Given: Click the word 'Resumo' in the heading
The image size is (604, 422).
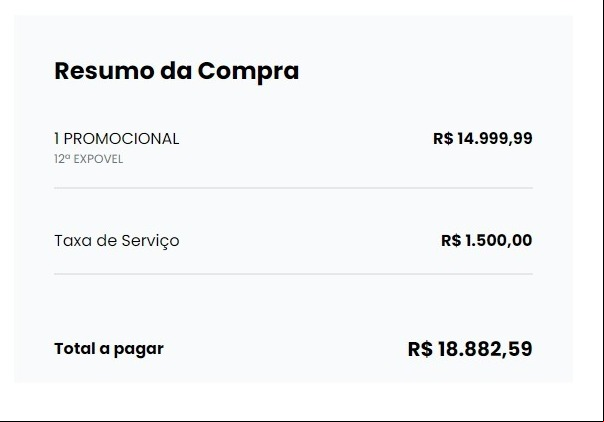Looking at the screenshot, I should click(x=104, y=71).
